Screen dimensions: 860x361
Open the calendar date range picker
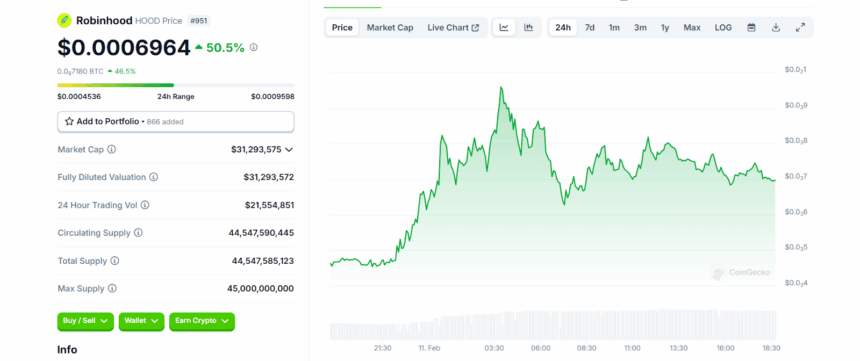751,27
